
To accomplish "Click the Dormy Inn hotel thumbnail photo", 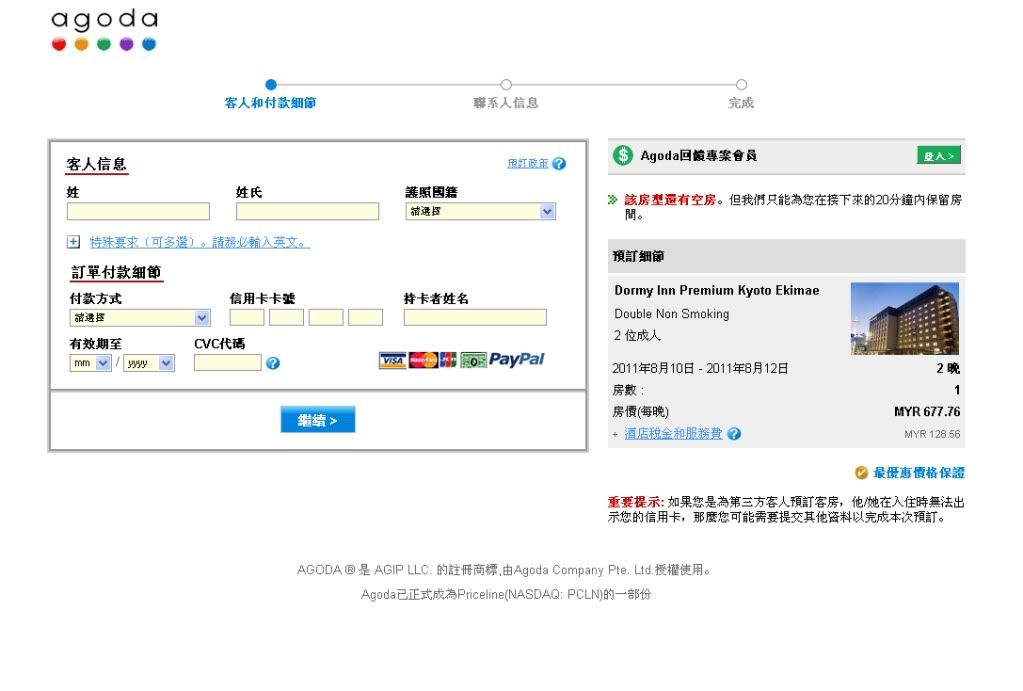I will coord(904,318).
